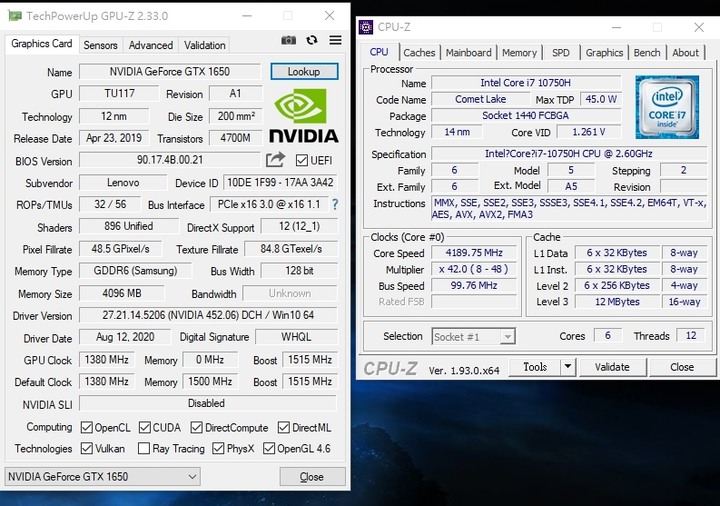Click Multiplier value x 42.0 (8 - 48)
Image resolution: width=720 pixels, height=506 pixels.
474,269
